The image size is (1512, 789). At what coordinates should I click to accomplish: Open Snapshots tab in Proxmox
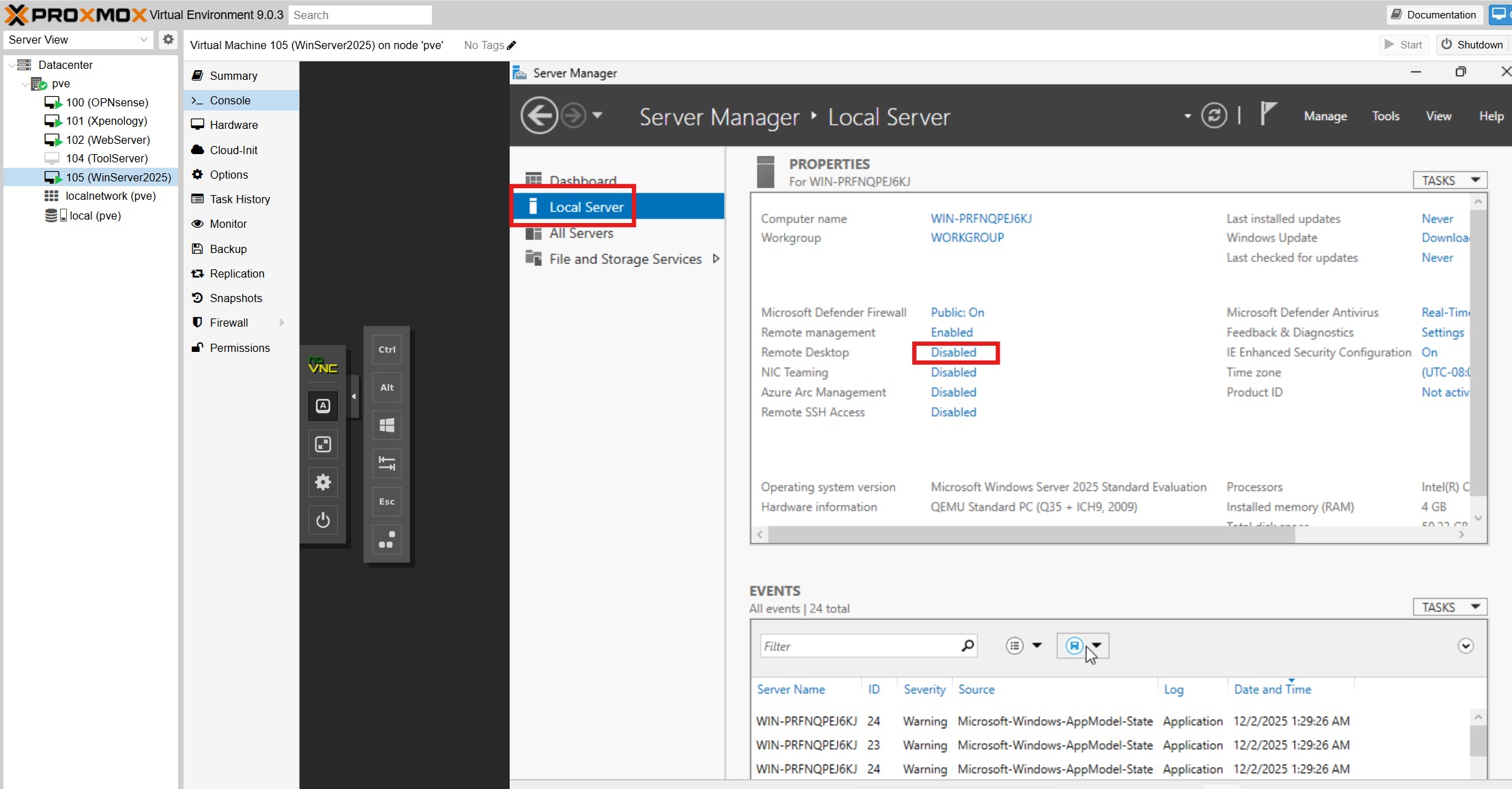click(x=235, y=298)
